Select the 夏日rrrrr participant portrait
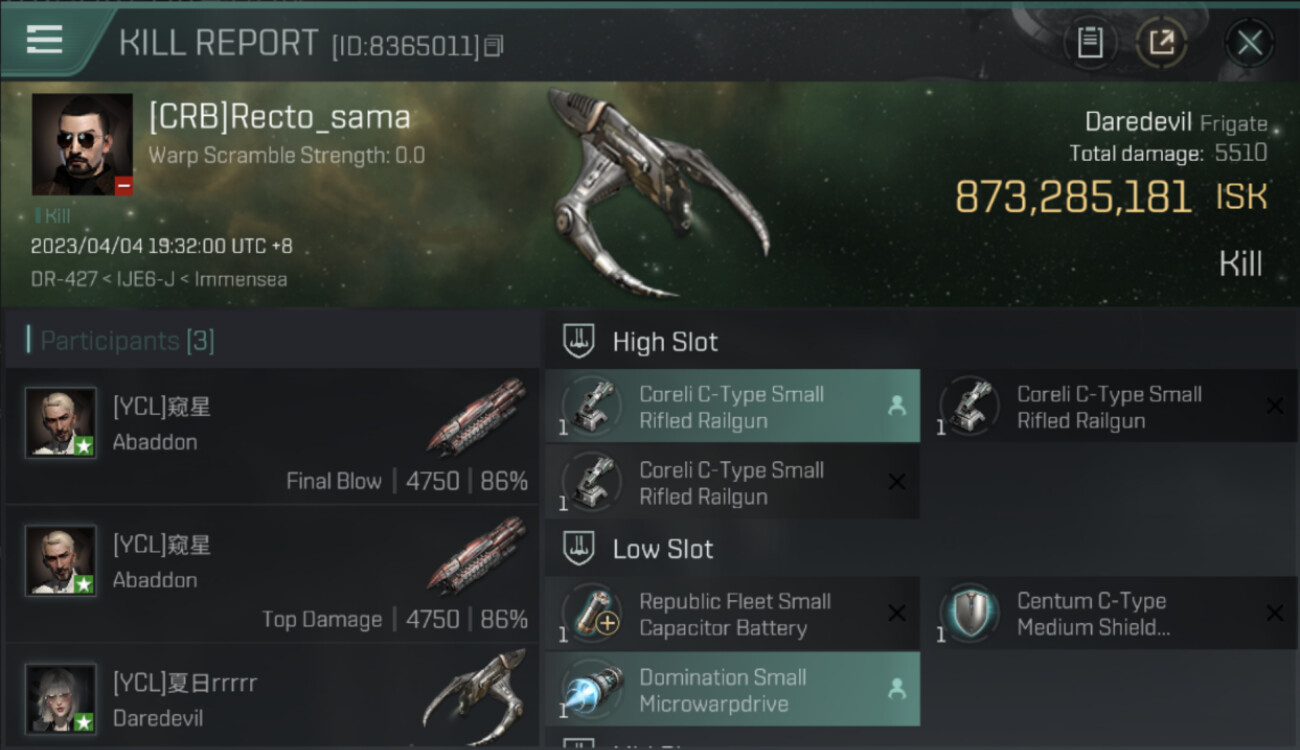The width and height of the screenshot is (1300, 750). tap(61, 698)
